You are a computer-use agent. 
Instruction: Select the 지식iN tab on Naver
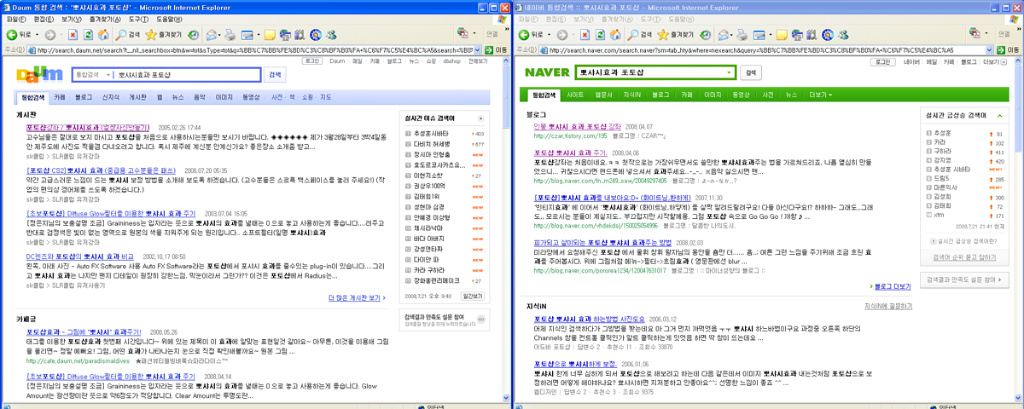633,95
